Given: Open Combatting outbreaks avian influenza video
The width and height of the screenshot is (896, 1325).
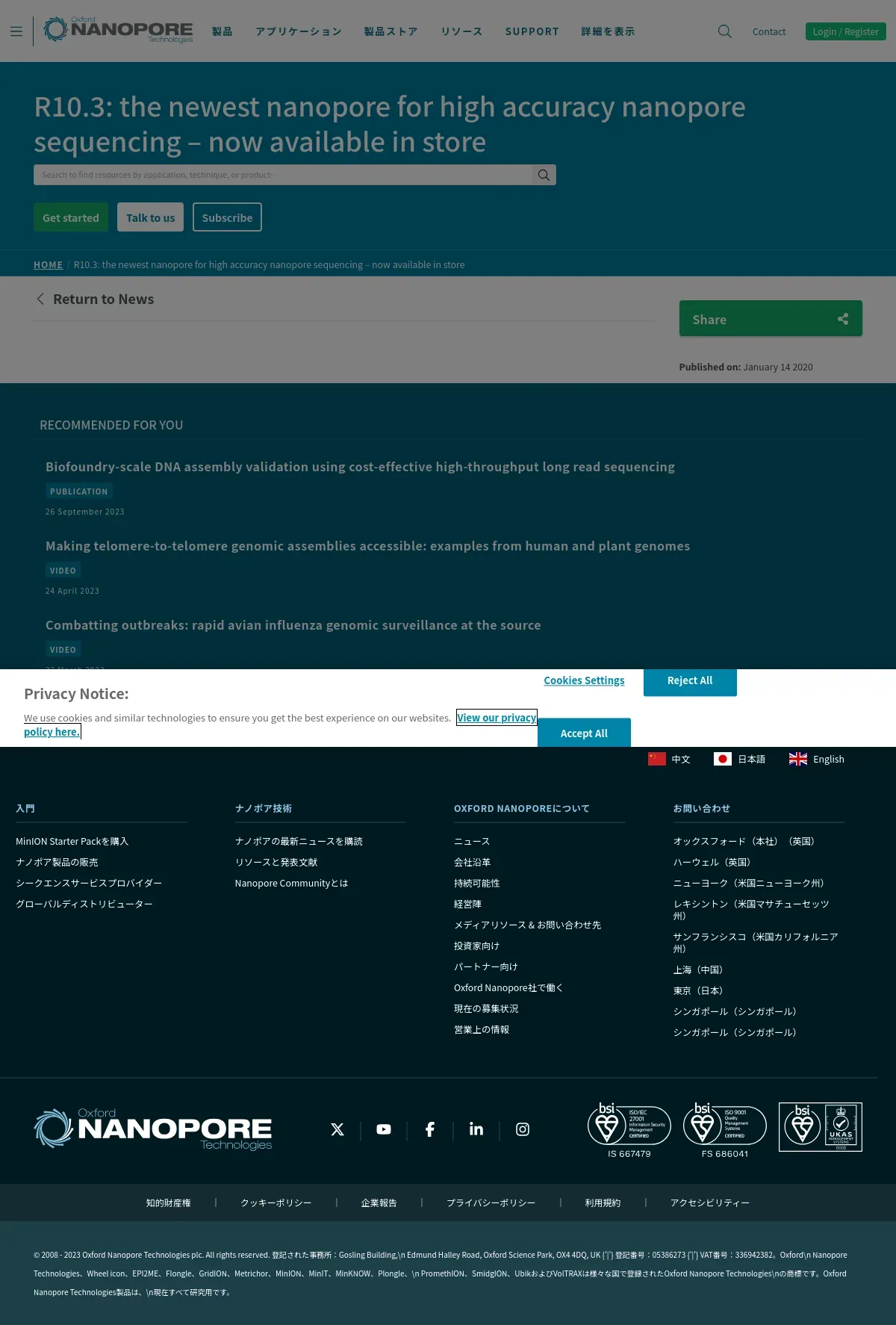Looking at the screenshot, I should pos(293,625).
